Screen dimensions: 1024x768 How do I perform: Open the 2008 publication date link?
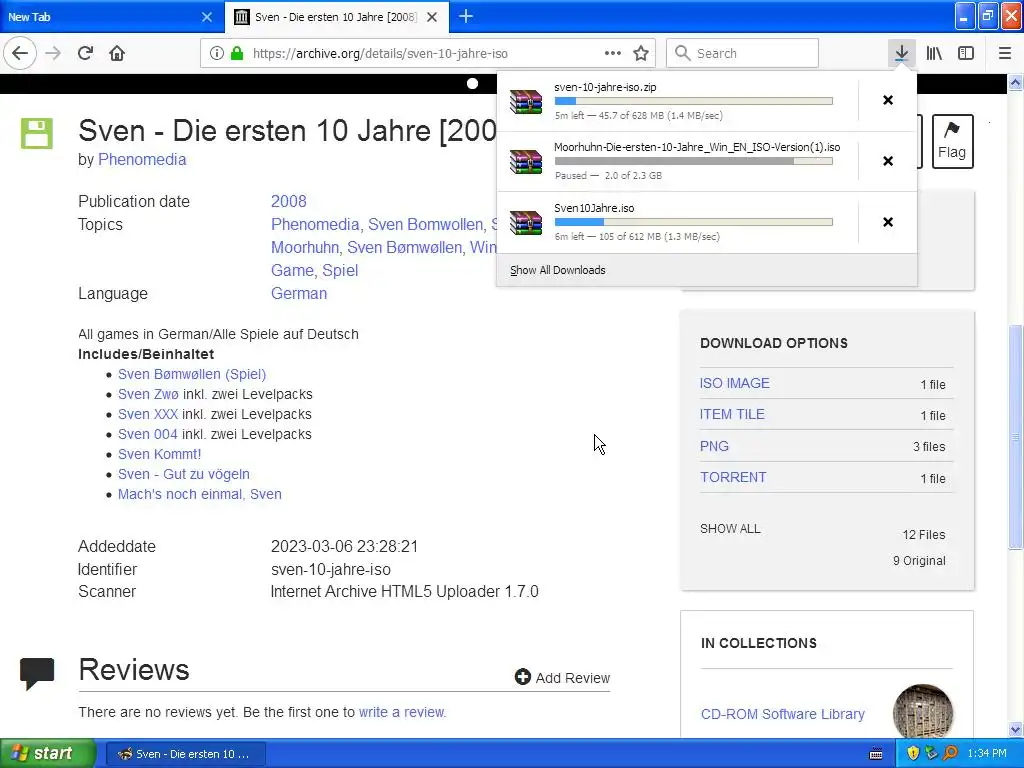[x=289, y=201]
